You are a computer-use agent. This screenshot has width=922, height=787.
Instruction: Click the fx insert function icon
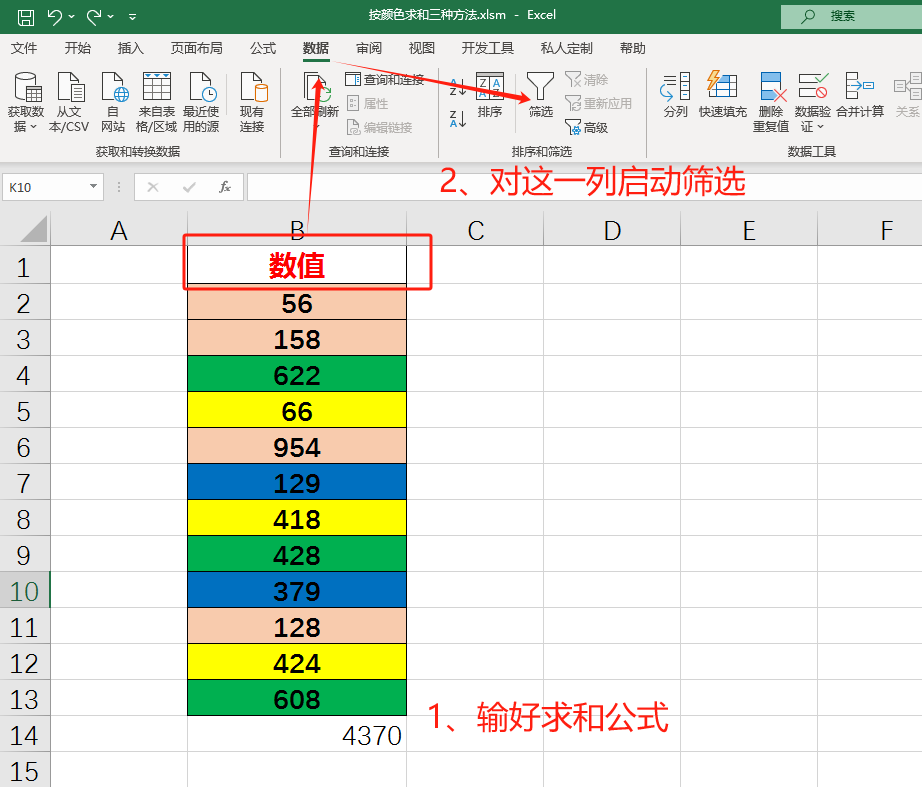[225, 187]
